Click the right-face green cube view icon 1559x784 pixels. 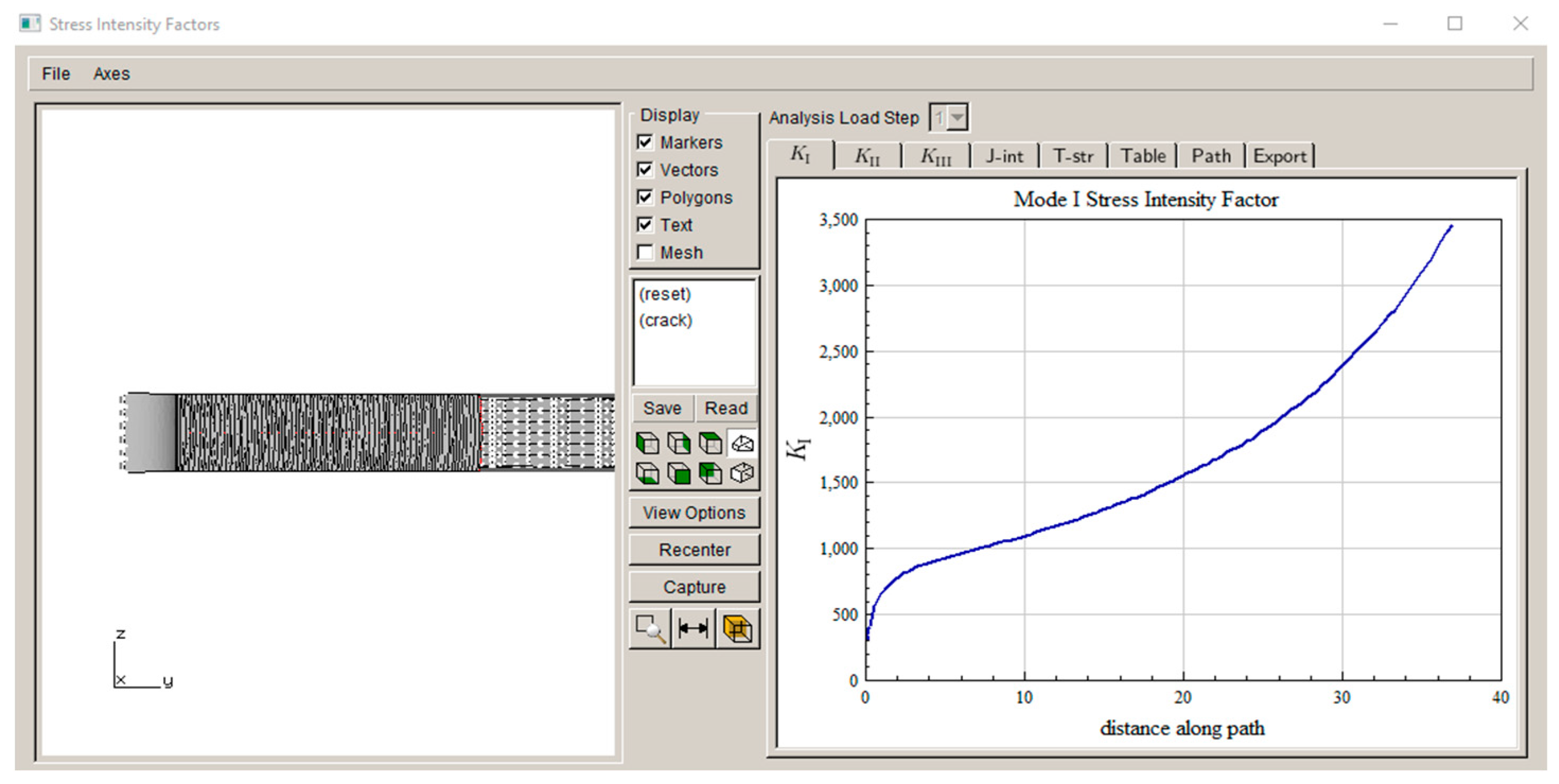tap(679, 443)
